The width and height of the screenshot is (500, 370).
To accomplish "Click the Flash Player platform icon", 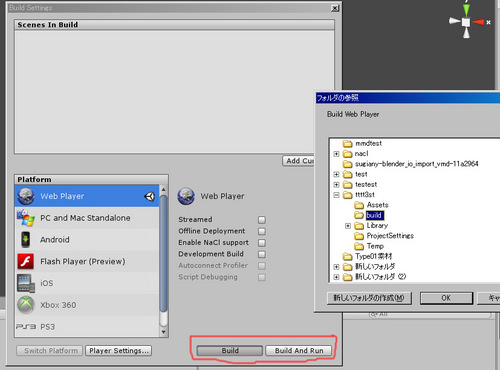I will pos(26,261).
